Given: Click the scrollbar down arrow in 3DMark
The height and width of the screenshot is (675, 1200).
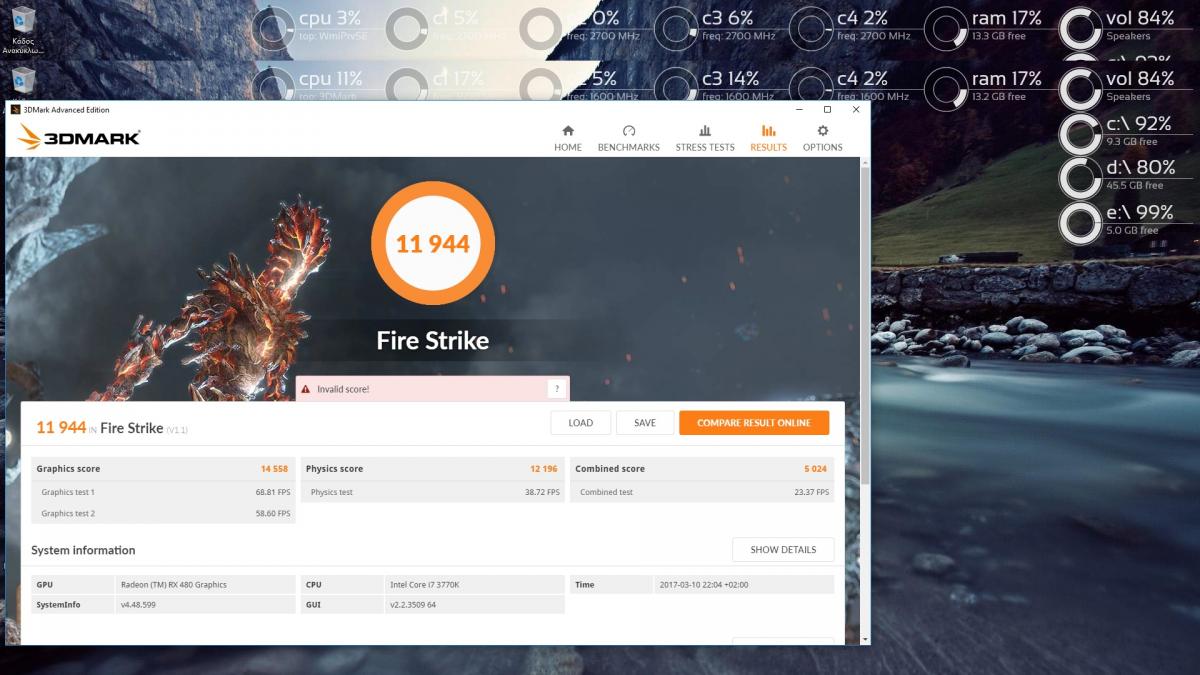Looking at the screenshot, I should [865, 638].
